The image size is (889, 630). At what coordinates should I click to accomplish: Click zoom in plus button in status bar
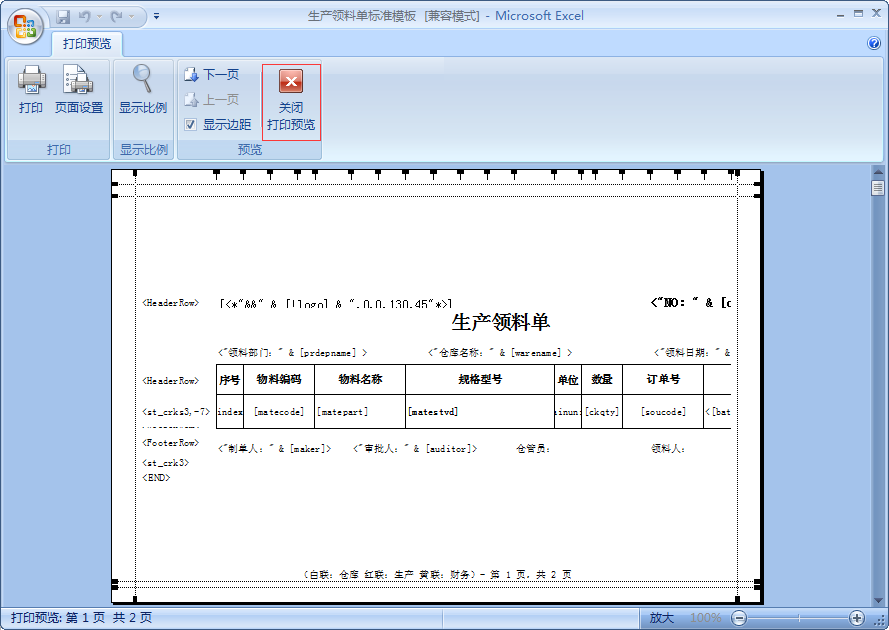pyautogui.click(x=857, y=618)
